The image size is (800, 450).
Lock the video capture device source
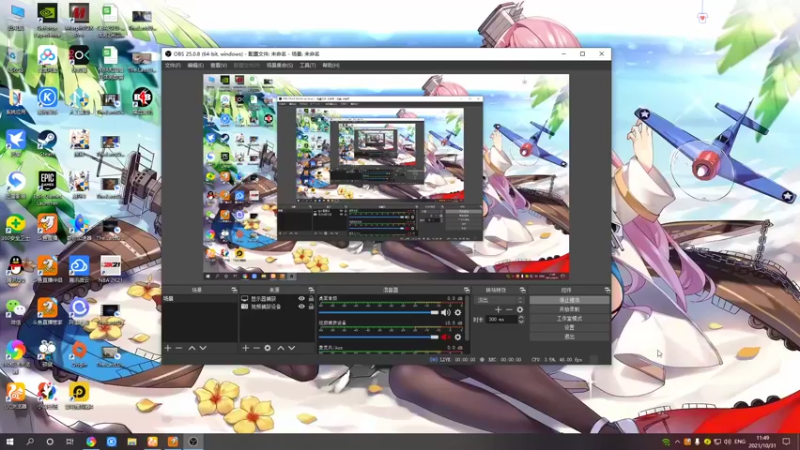point(311,307)
